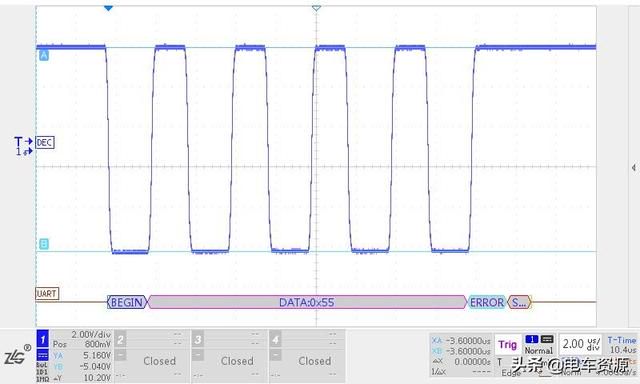
Task: Click the cursor A horizontal marker label
Action: (44, 55)
